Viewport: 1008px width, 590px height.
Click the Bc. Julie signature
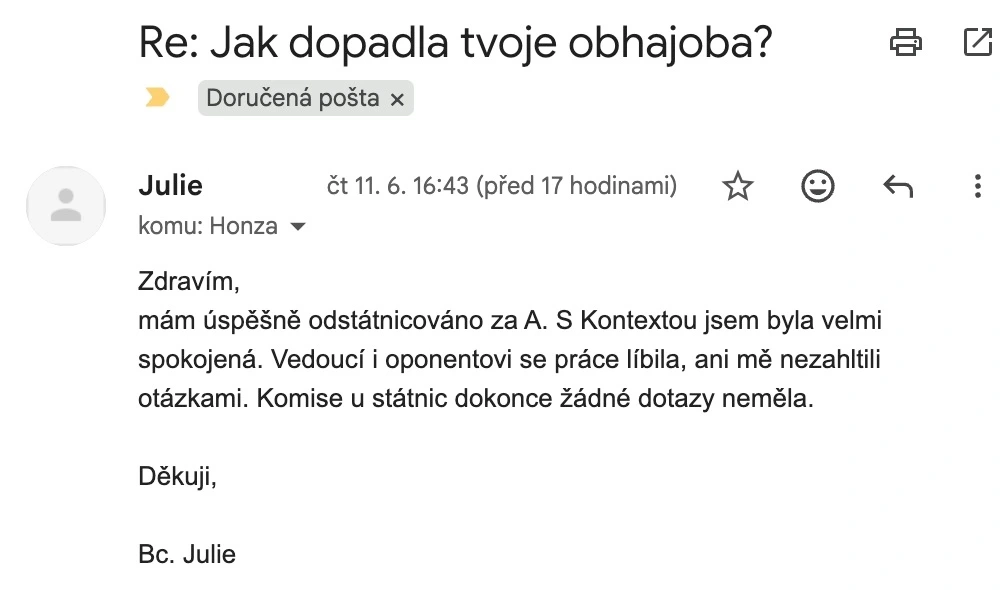(187, 554)
